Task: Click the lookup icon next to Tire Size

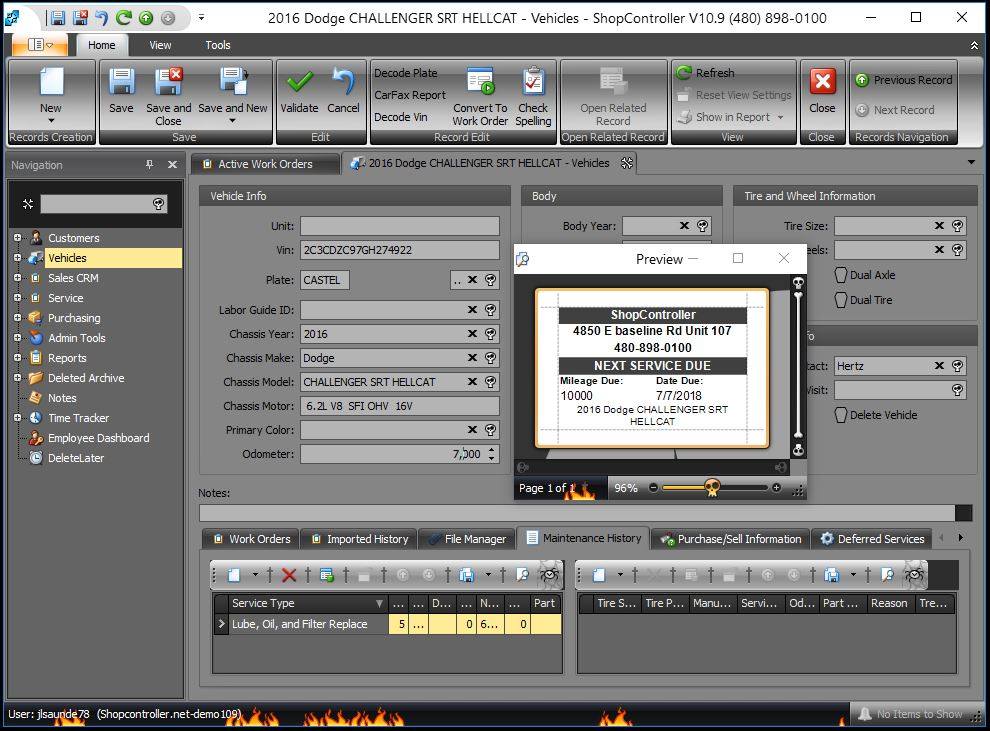Action: (958, 226)
